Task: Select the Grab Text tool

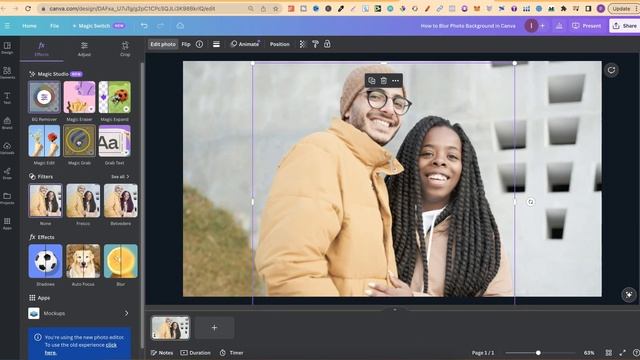Action: tap(115, 141)
